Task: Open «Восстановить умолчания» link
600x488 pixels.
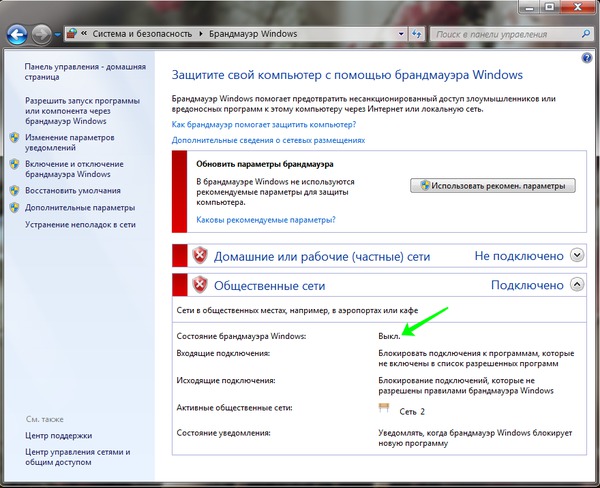Action: [x=73, y=191]
